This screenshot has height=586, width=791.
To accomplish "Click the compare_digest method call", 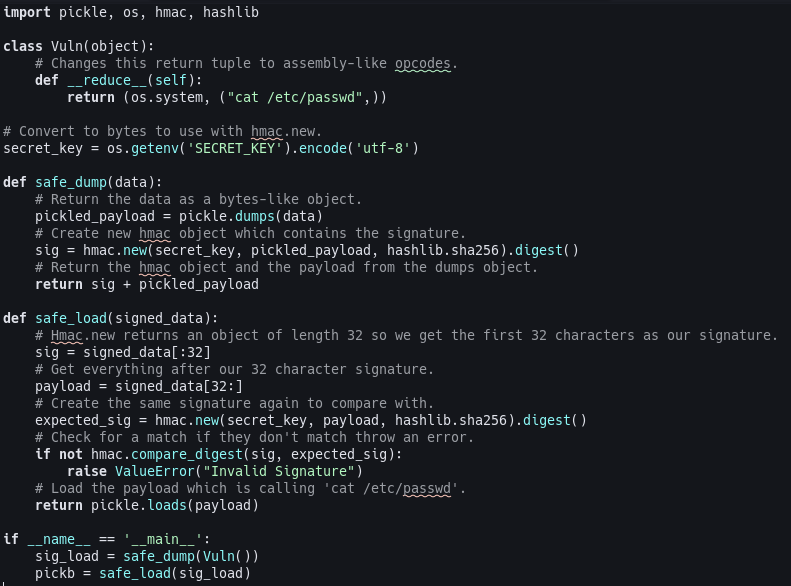I will pyautogui.click(x=187, y=454).
